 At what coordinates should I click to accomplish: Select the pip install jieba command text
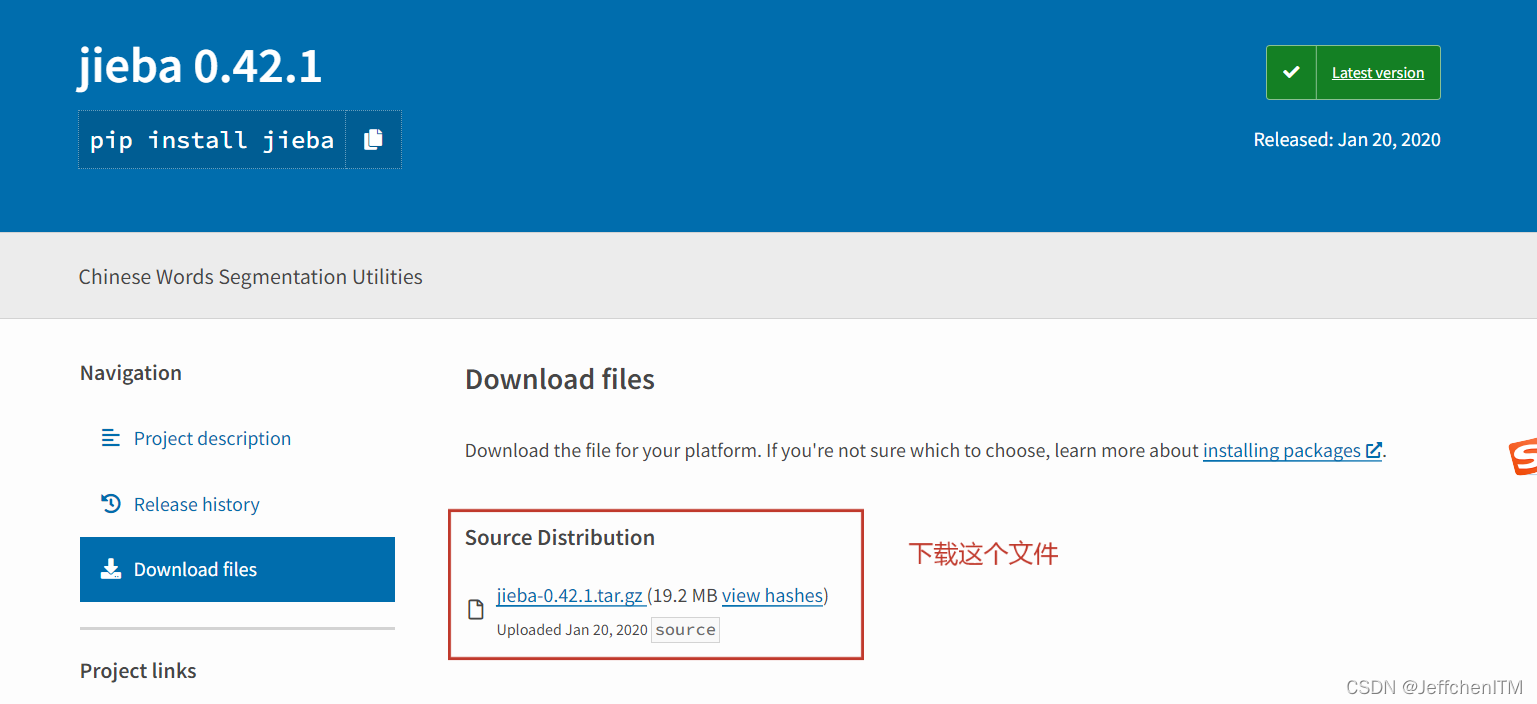[212, 140]
